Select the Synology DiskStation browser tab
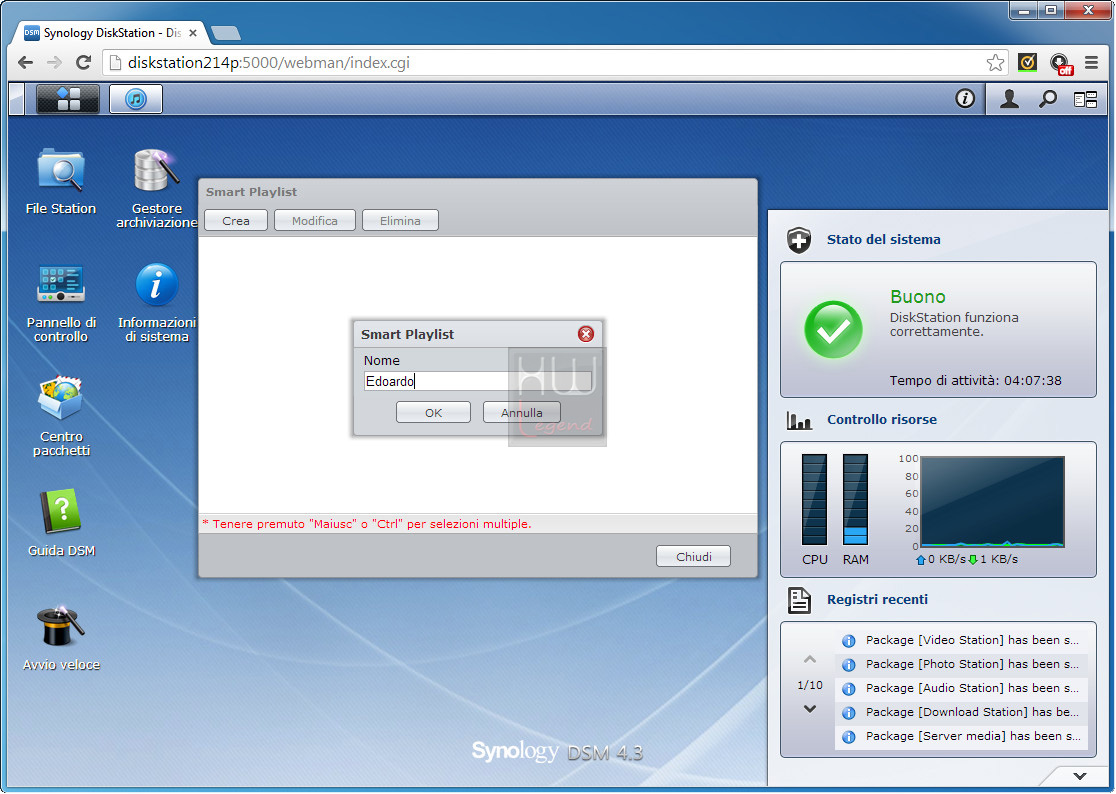The width and height of the screenshot is (1116, 794). click(x=110, y=33)
